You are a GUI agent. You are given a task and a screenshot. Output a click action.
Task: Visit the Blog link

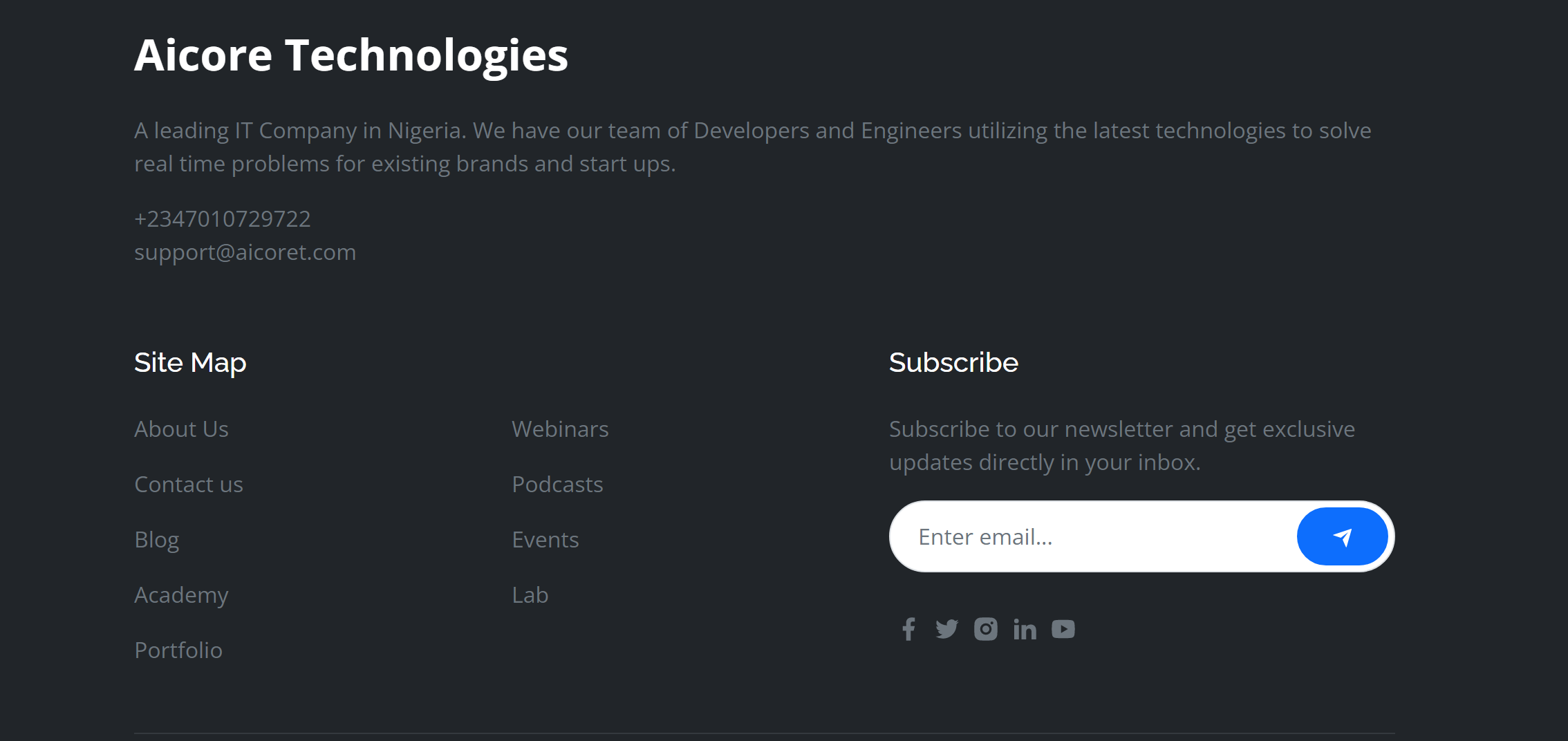(157, 540)
